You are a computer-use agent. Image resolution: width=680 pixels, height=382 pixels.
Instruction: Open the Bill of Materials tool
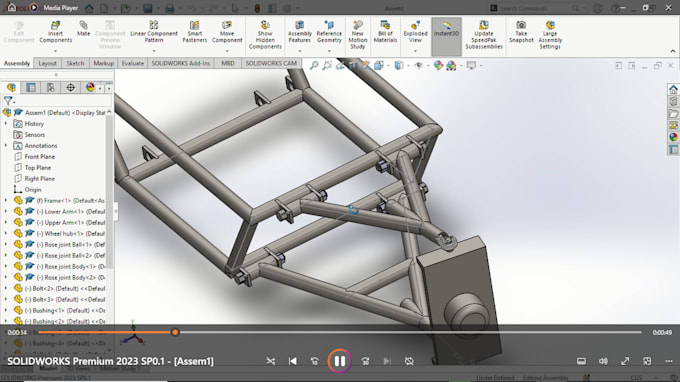click(385, 32)
